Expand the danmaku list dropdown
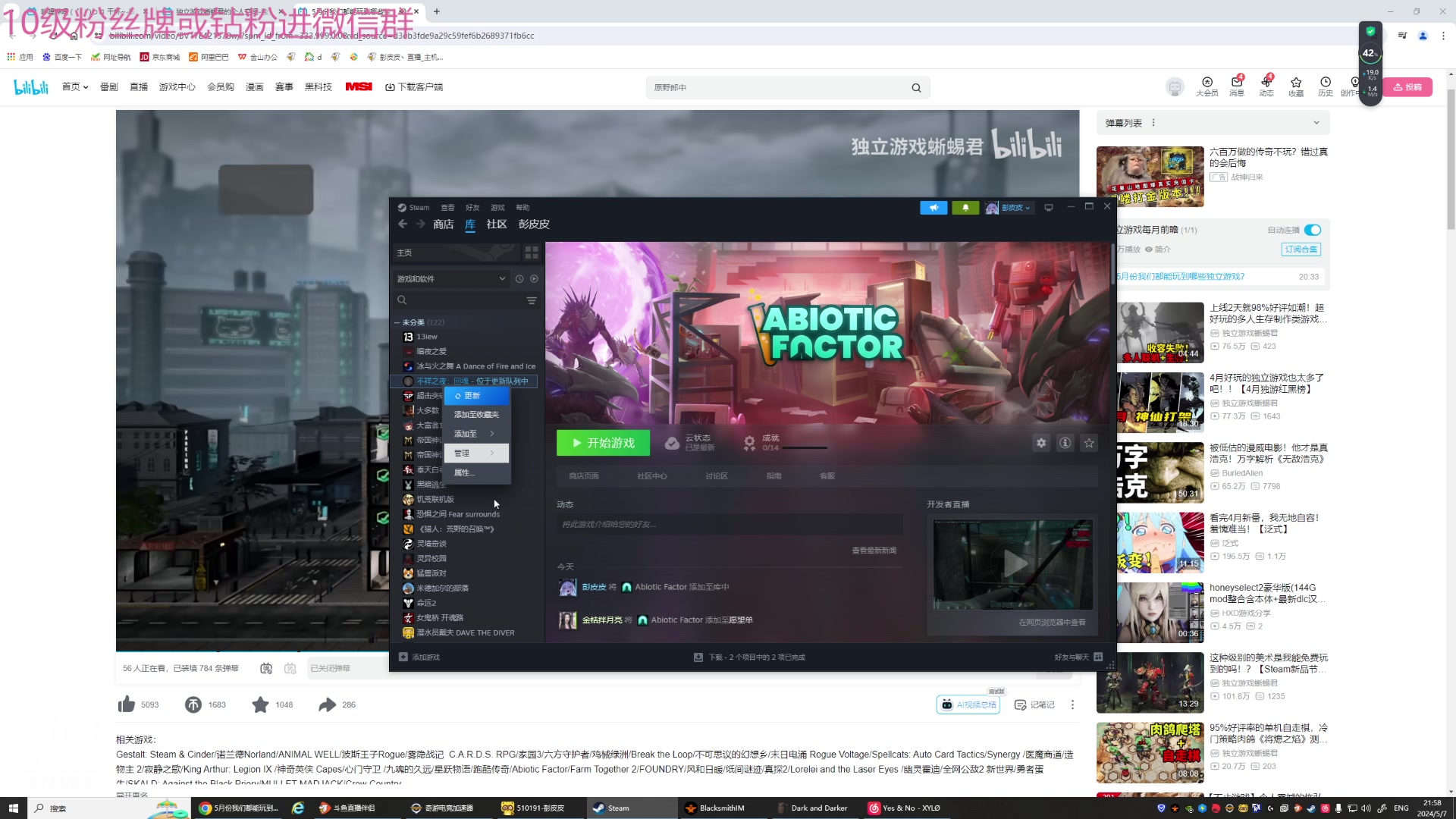The height and width of the screenshot is (819, 1456). [x=1316, y=123]
